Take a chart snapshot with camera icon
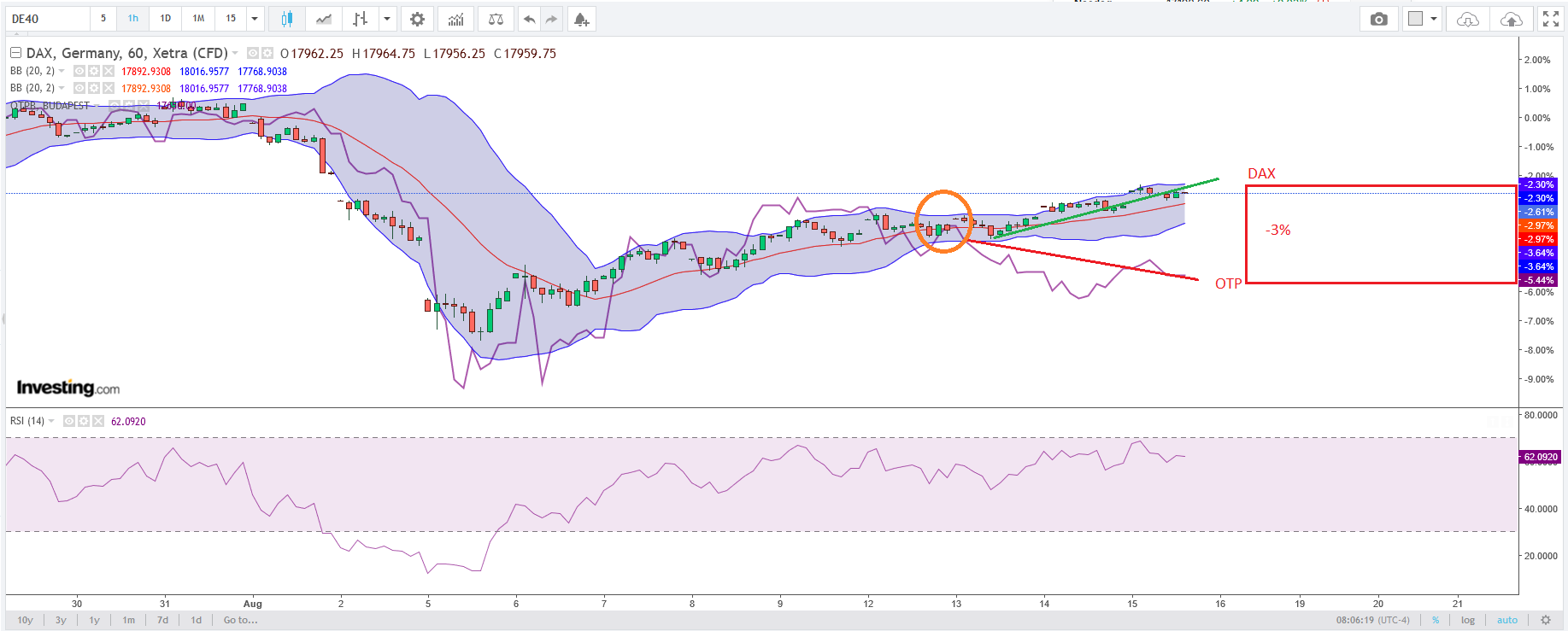The image size is (1568, 631). pyautogui.click(x=1378, y=19)
